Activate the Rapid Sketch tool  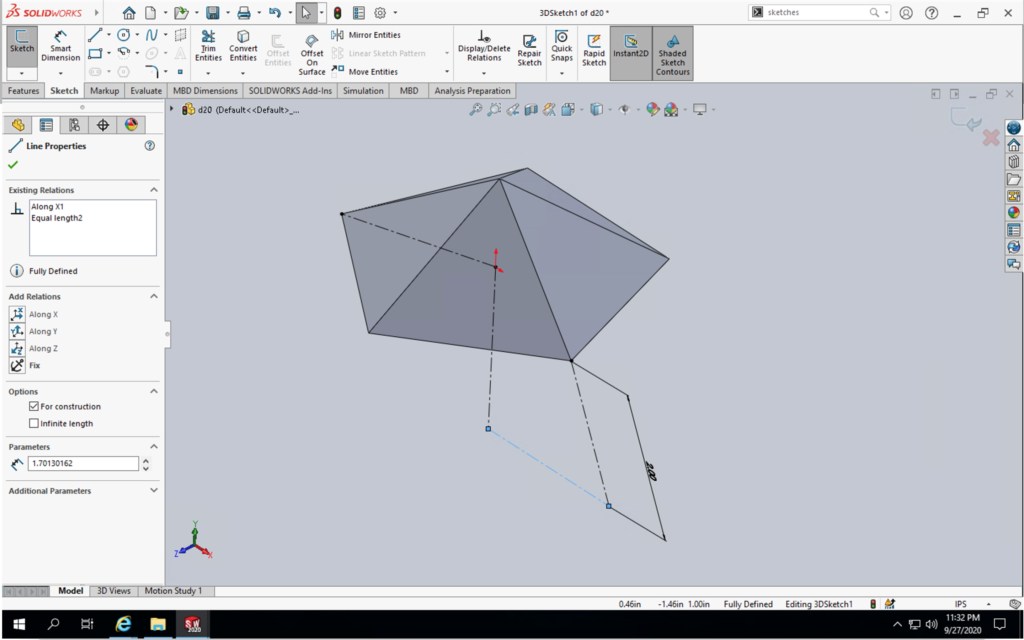point(594,48)
